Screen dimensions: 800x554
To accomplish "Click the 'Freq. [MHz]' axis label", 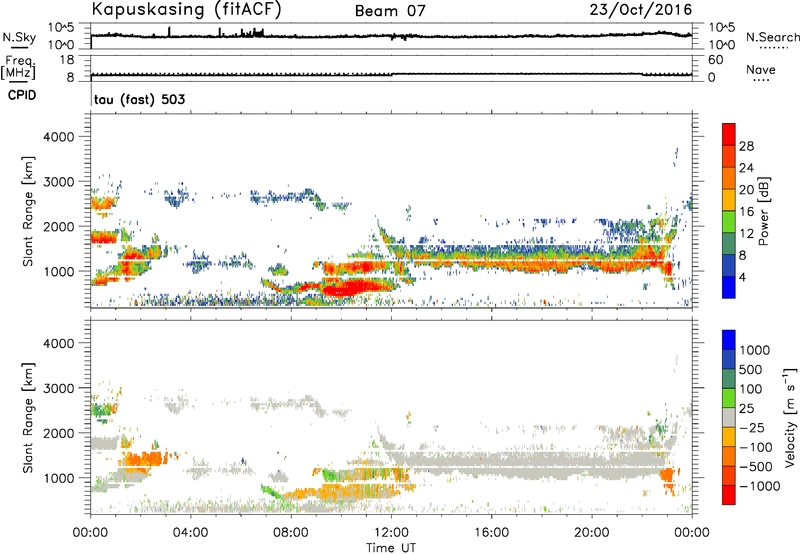I will (x=18, y=68).
